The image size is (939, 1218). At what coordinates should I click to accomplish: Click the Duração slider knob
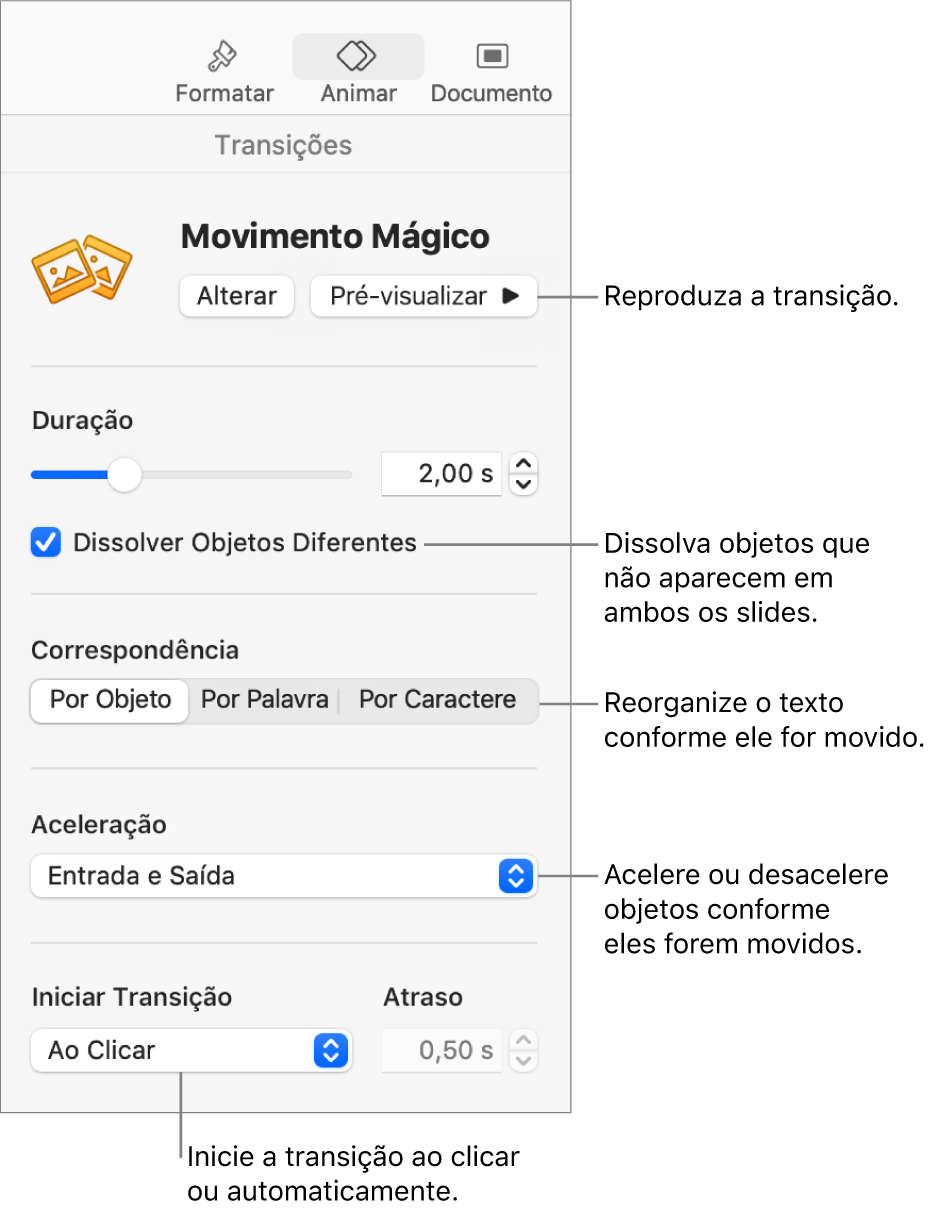124,474
